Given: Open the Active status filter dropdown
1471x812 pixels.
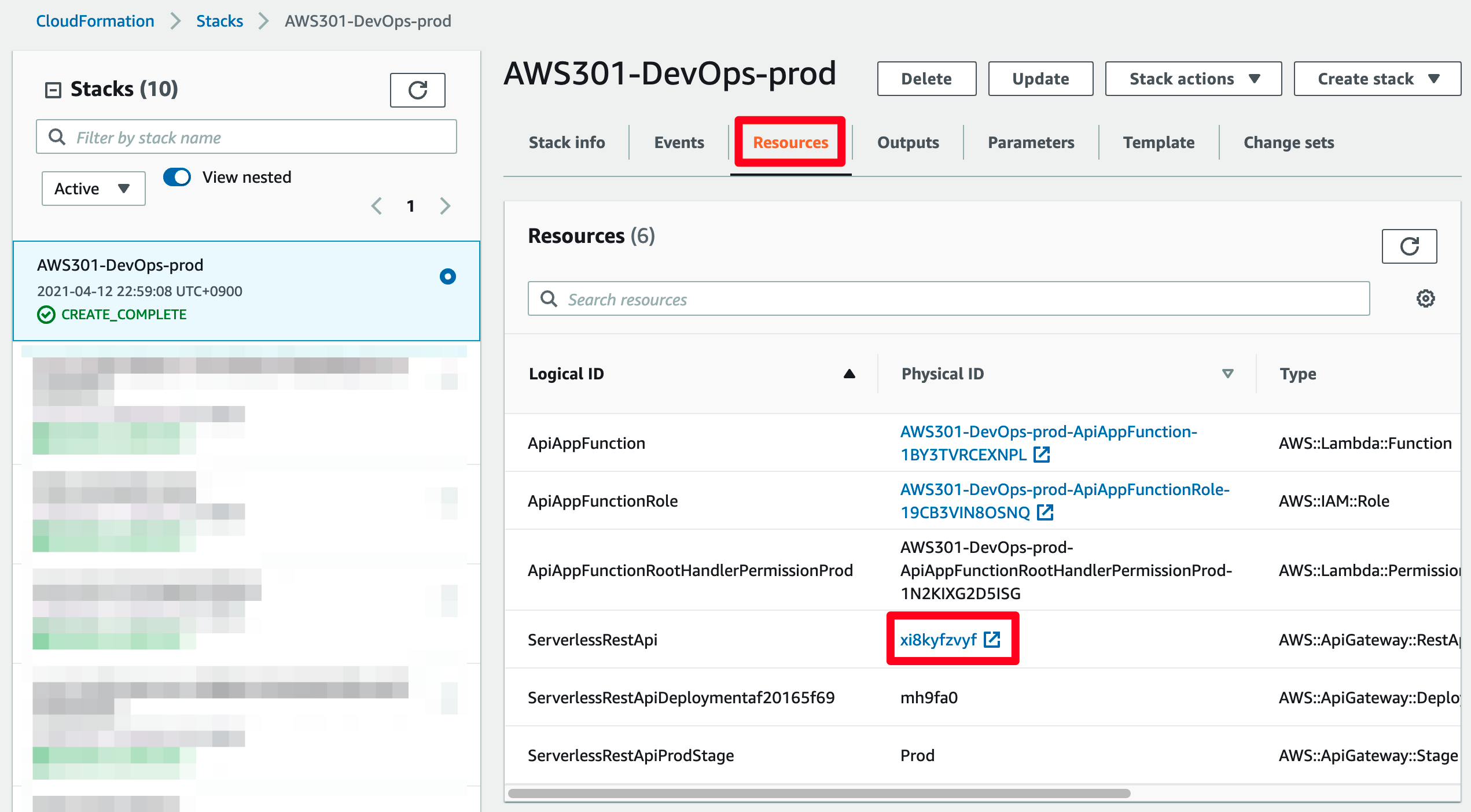Looking at the screenshot, I should coord(93,189).
